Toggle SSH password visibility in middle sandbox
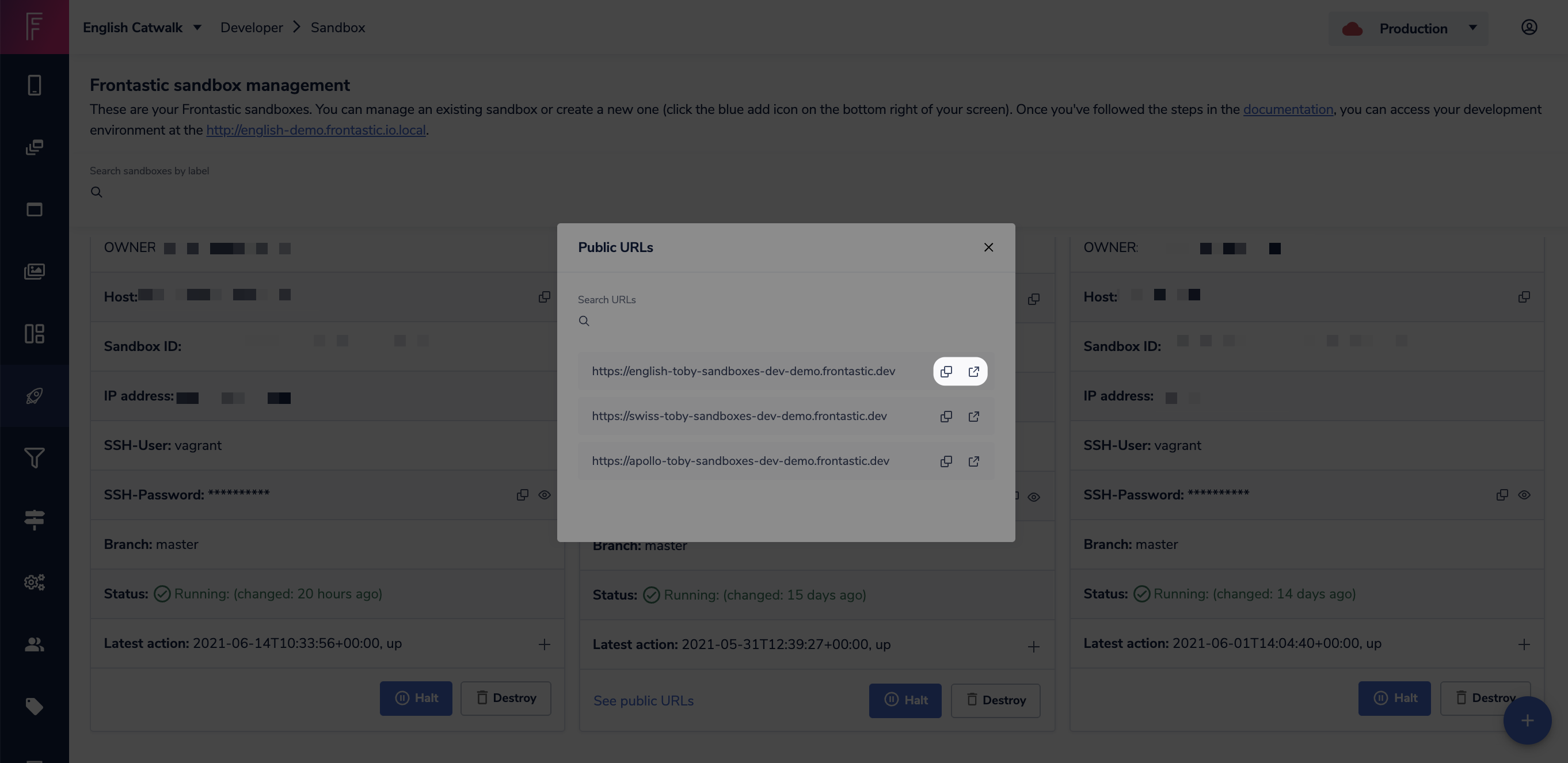 click(1034, 498)
